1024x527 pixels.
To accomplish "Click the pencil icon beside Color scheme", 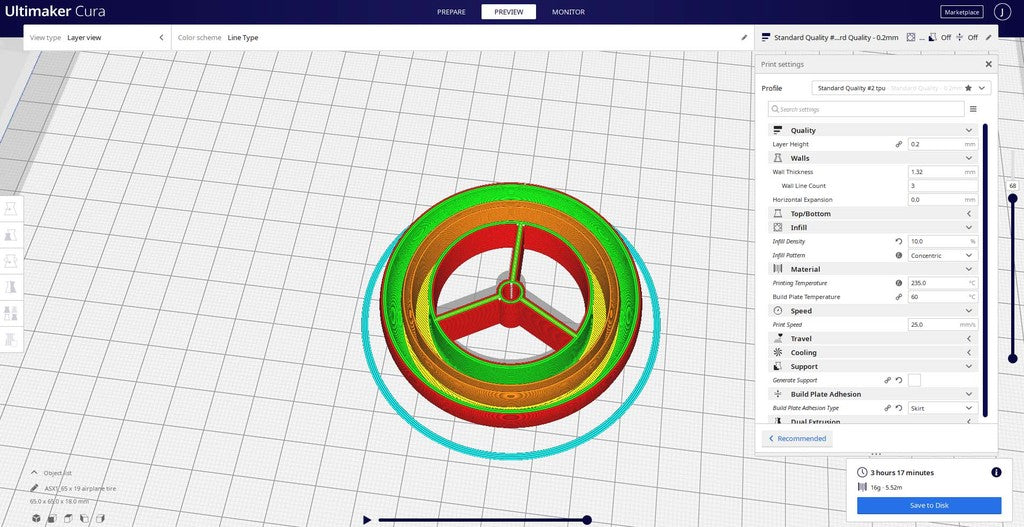I will pos(744,38).
